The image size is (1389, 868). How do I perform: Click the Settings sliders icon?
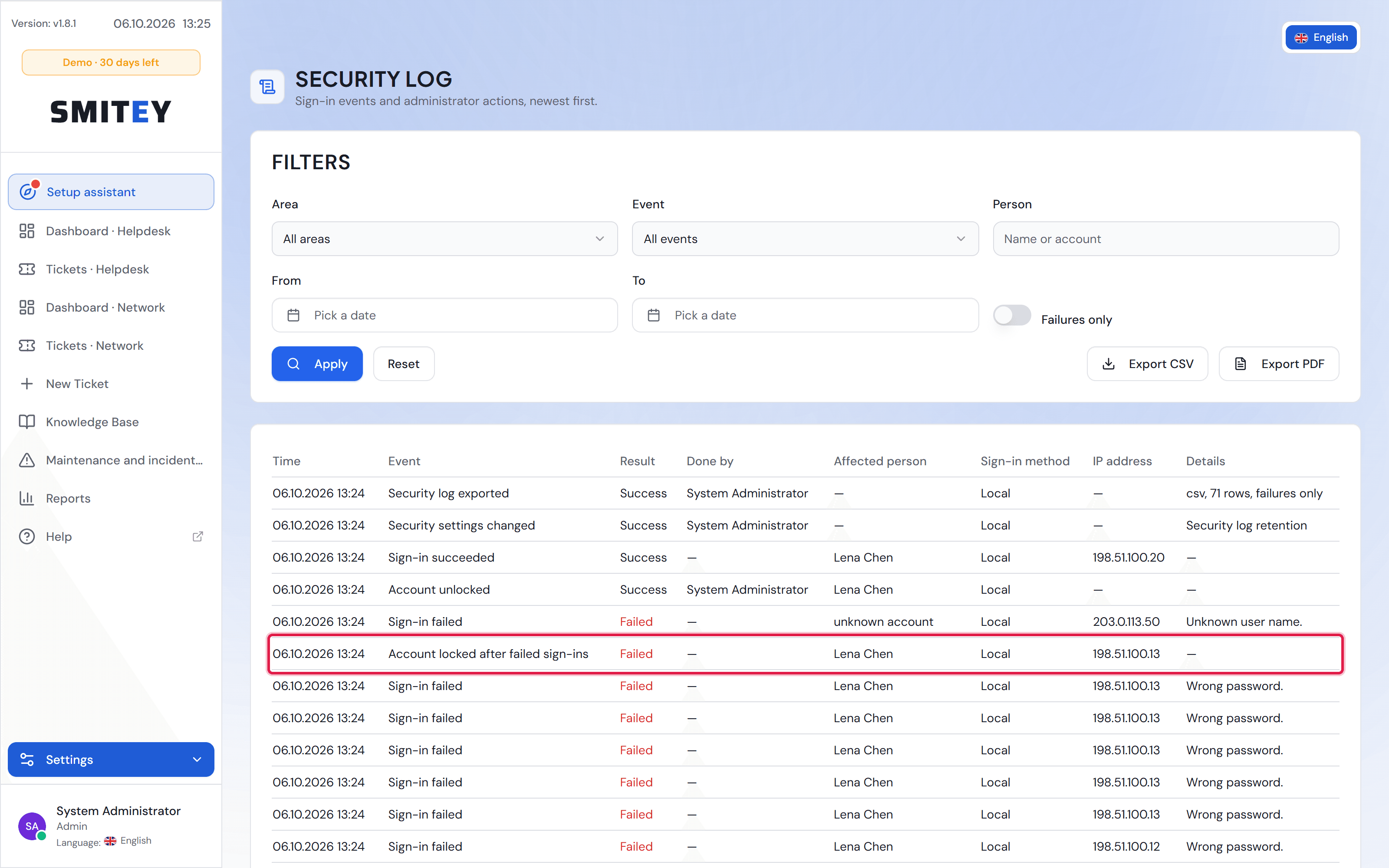(x=27, y=759)
